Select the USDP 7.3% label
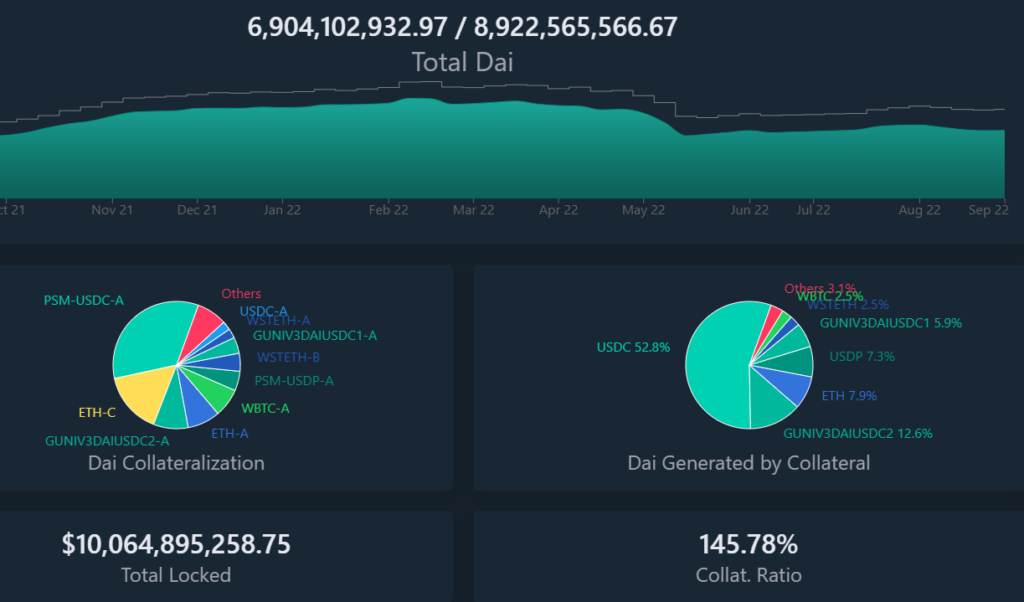 [862, 356]
